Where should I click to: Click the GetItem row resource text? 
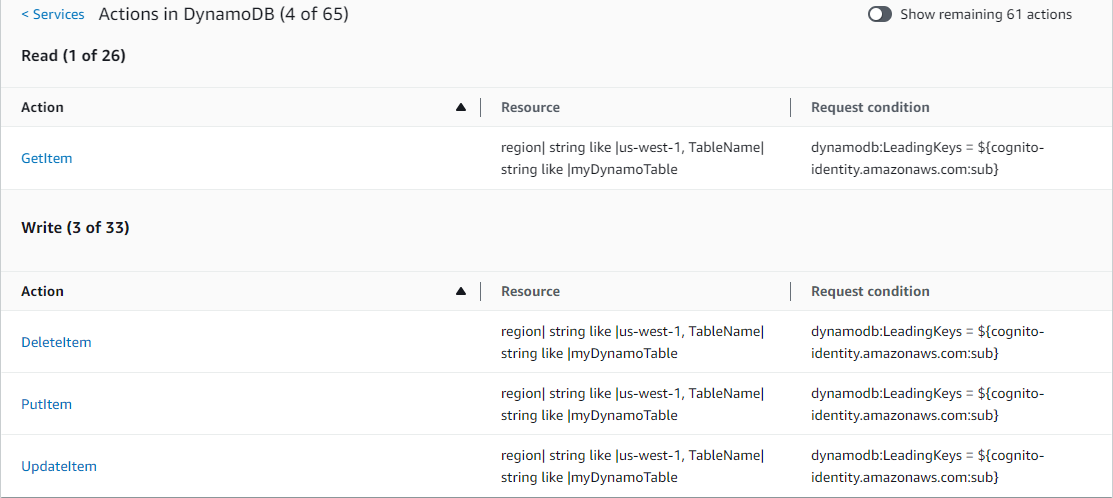click(x=632, y=158)
